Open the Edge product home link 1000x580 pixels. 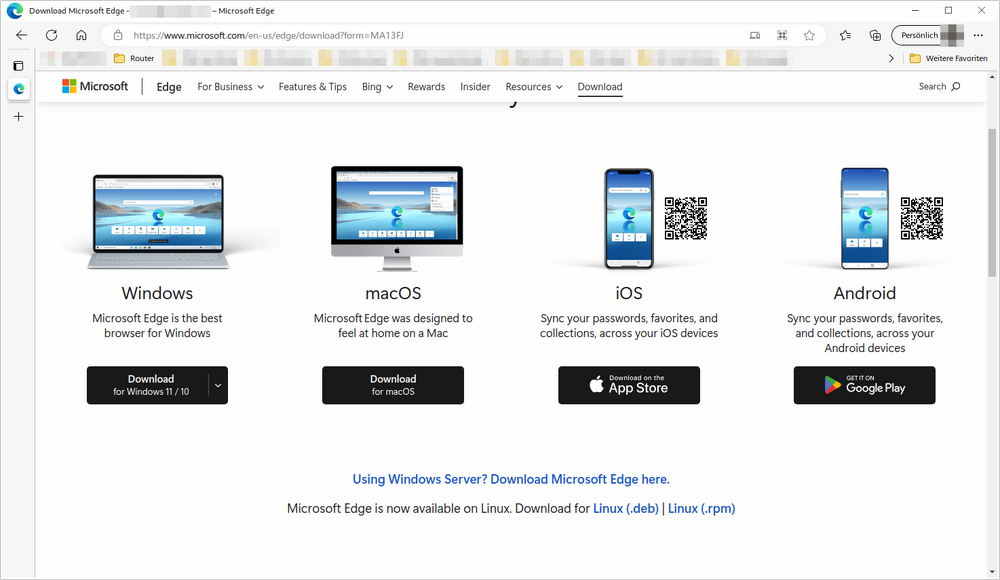coord(169,87)
